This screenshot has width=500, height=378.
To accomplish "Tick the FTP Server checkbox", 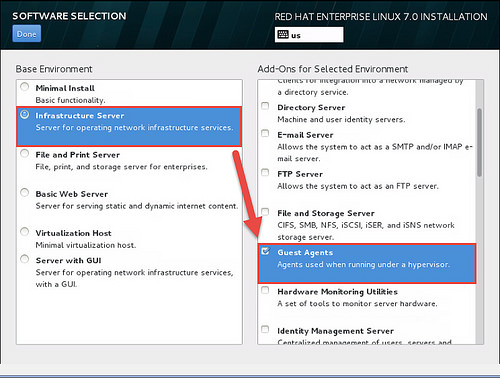I will point(265,172).
